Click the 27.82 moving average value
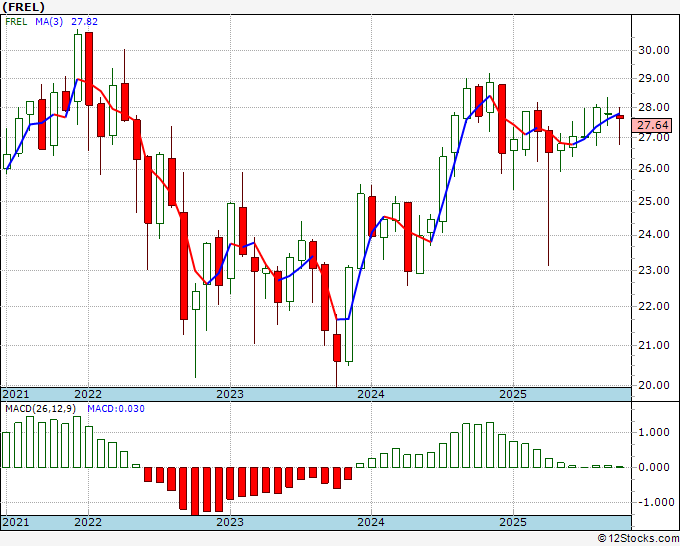680x546 pixels. pyautogui.click(x=85, y=22)
